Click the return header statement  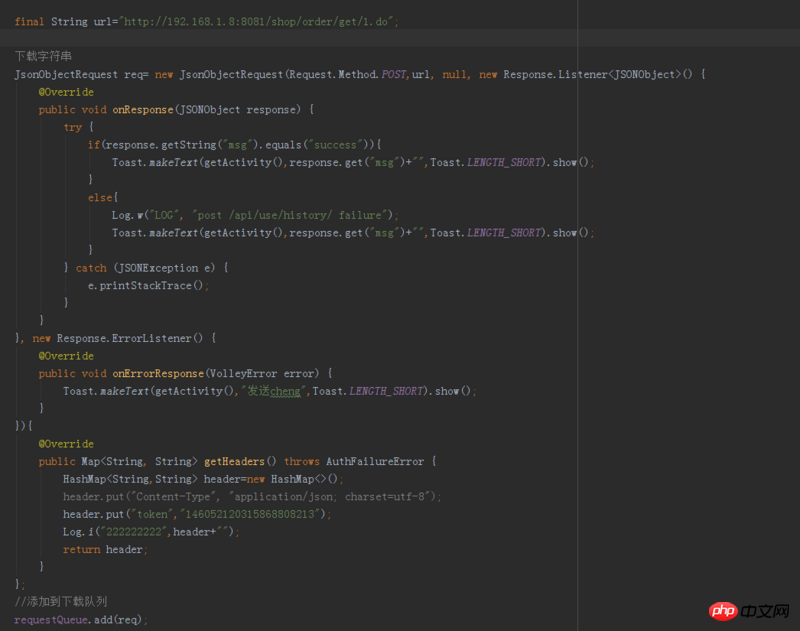point(105,549)
